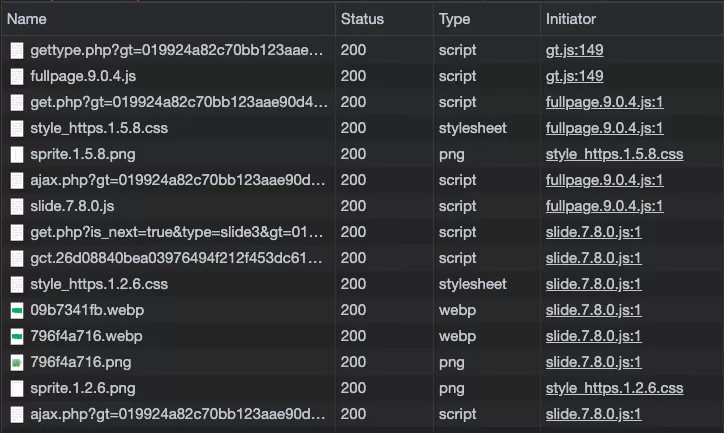Open fullpage.9.0.4.js:1 initiator for slide.7.8.0.js
This screenshot has width=724, height=433.
[604, 206]
